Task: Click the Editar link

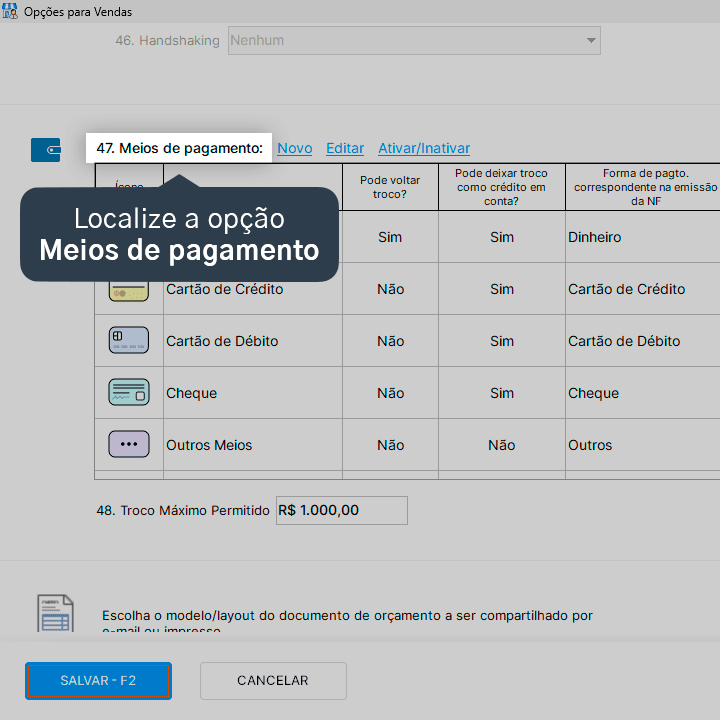Action: click(x=345, y=148)
